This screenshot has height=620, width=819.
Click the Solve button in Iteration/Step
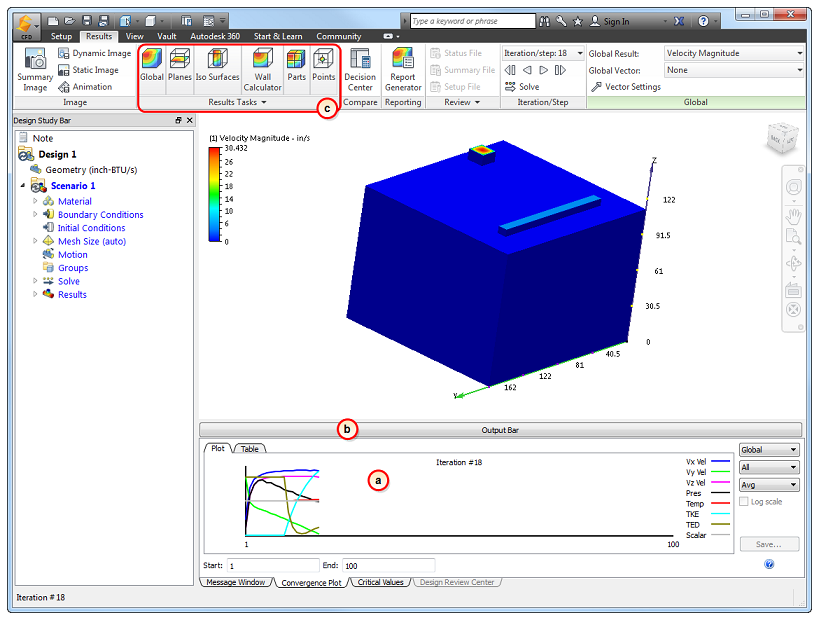click(x=522, y=87)
